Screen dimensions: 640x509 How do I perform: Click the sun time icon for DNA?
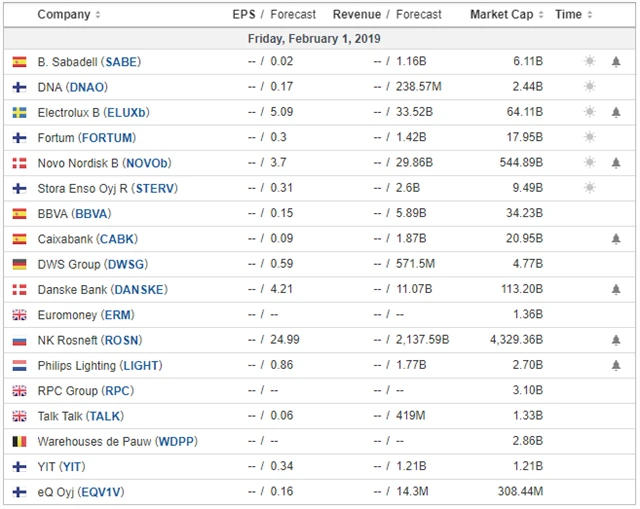pyautogui.click(x=590, y=87)
